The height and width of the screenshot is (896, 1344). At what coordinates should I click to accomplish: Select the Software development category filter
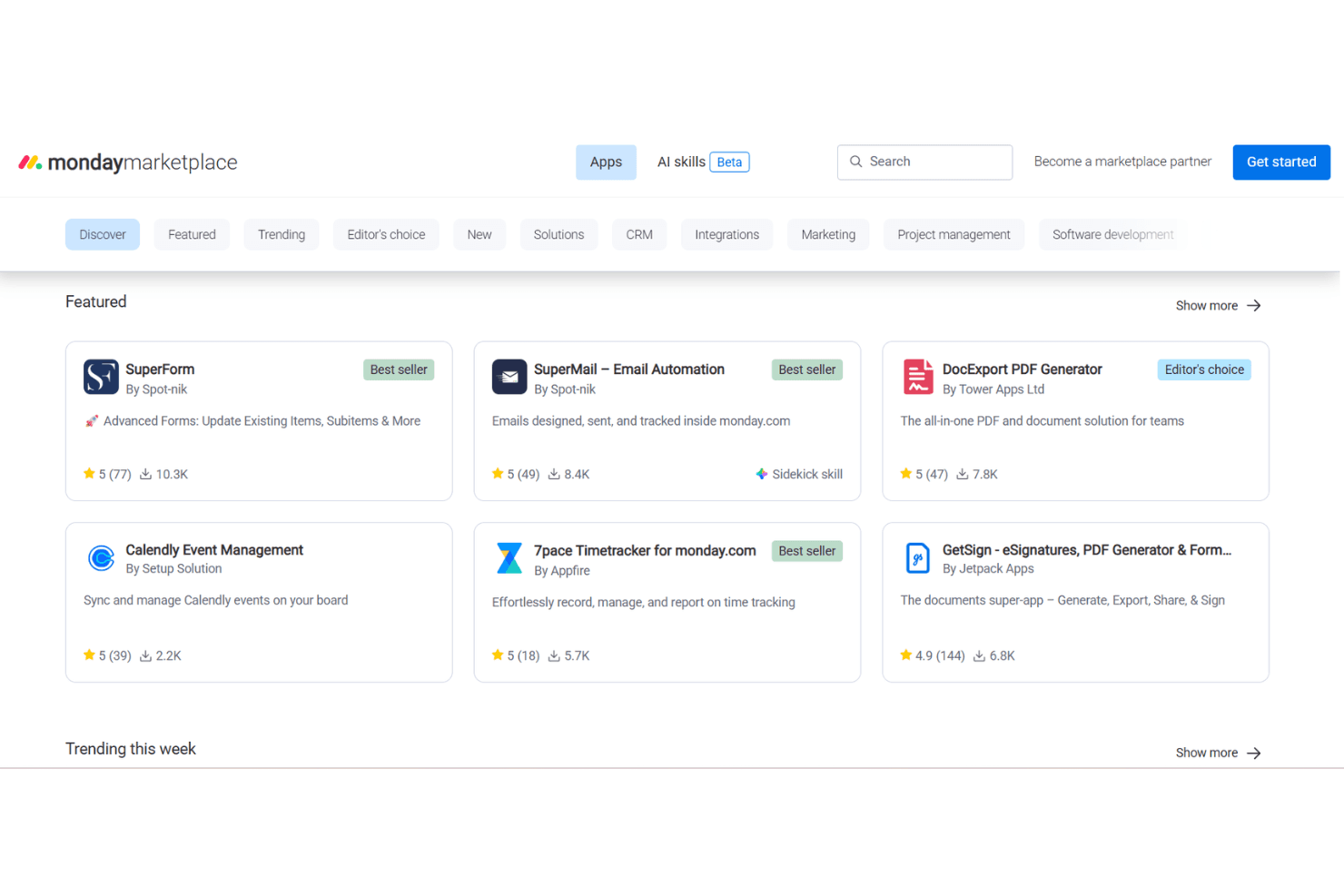click(1112, 234)
